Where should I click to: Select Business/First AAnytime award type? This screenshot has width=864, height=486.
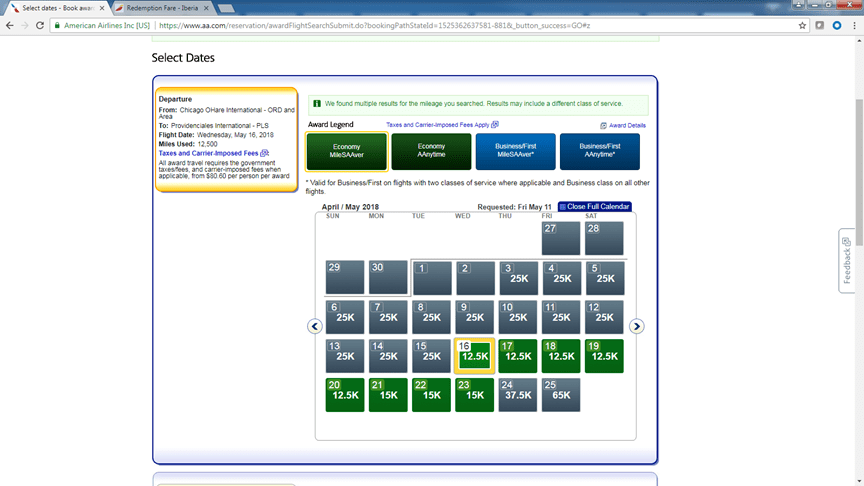[600, 151]
